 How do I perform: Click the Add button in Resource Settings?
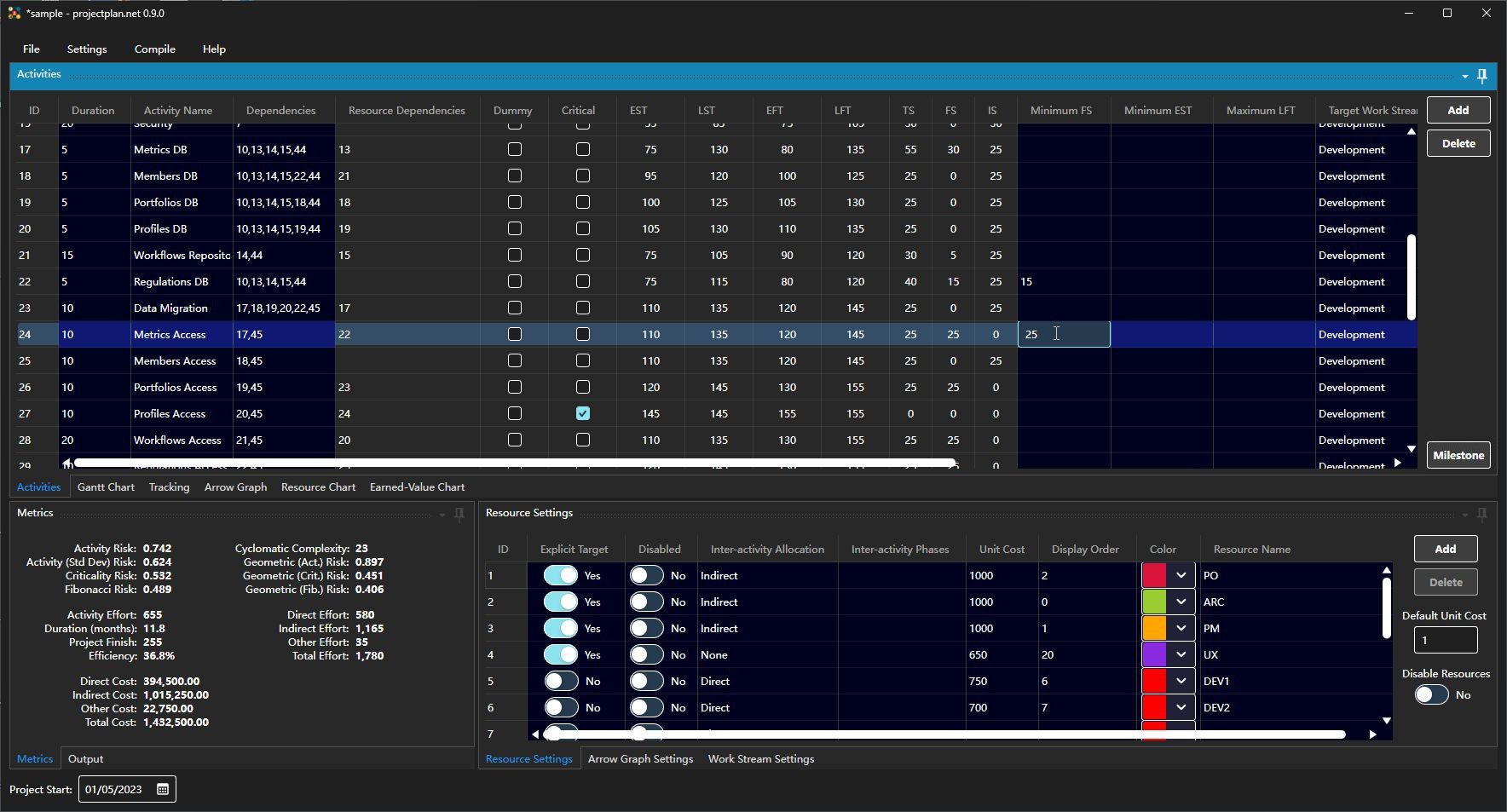tap(1445, 549)
